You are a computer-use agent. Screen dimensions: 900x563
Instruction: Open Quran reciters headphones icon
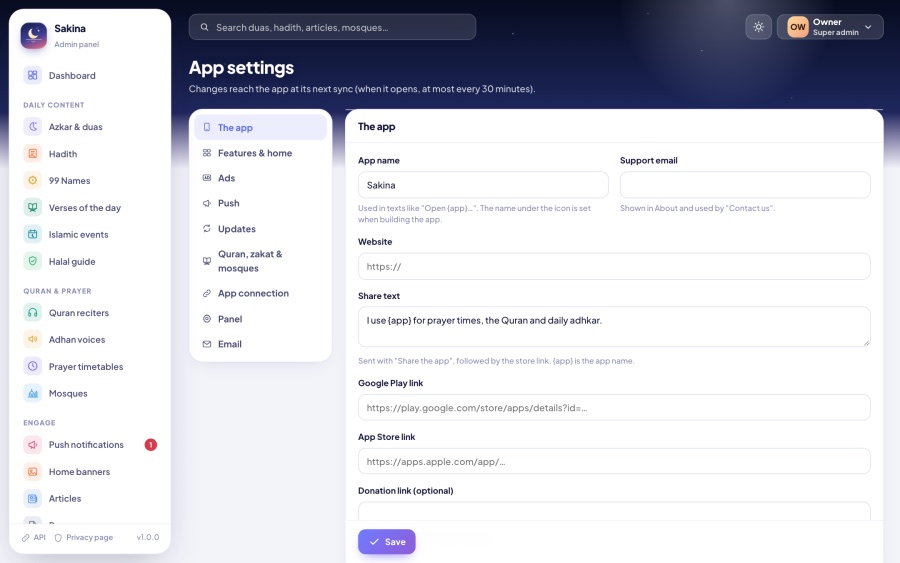33,312
